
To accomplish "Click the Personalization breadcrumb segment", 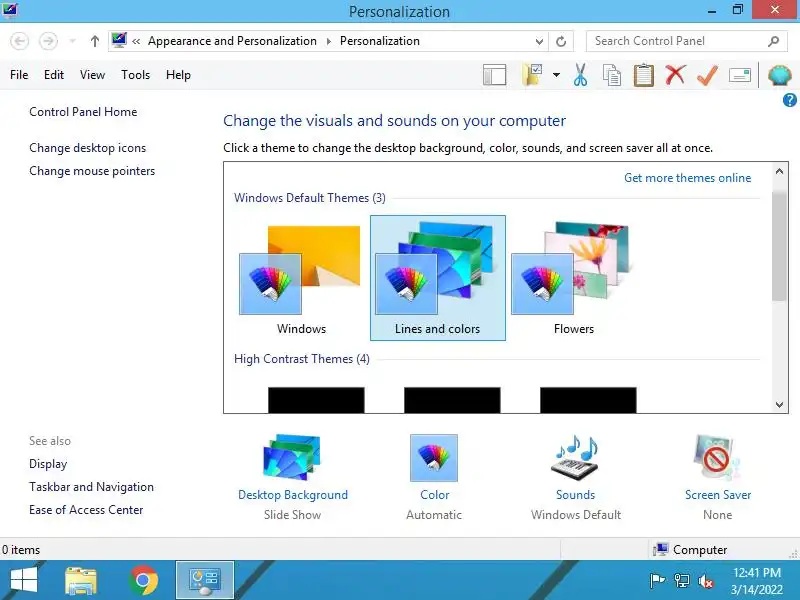I will pyautogui.click(x=380, y=41).
